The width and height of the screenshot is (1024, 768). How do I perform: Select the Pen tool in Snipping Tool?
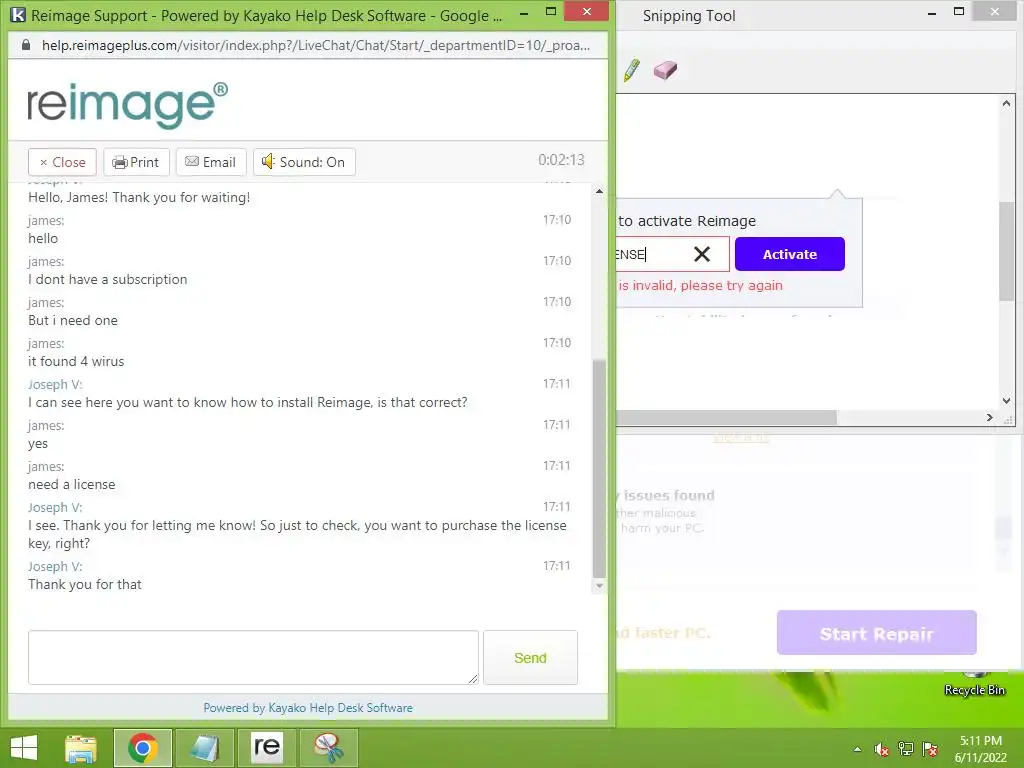(632, 70)
